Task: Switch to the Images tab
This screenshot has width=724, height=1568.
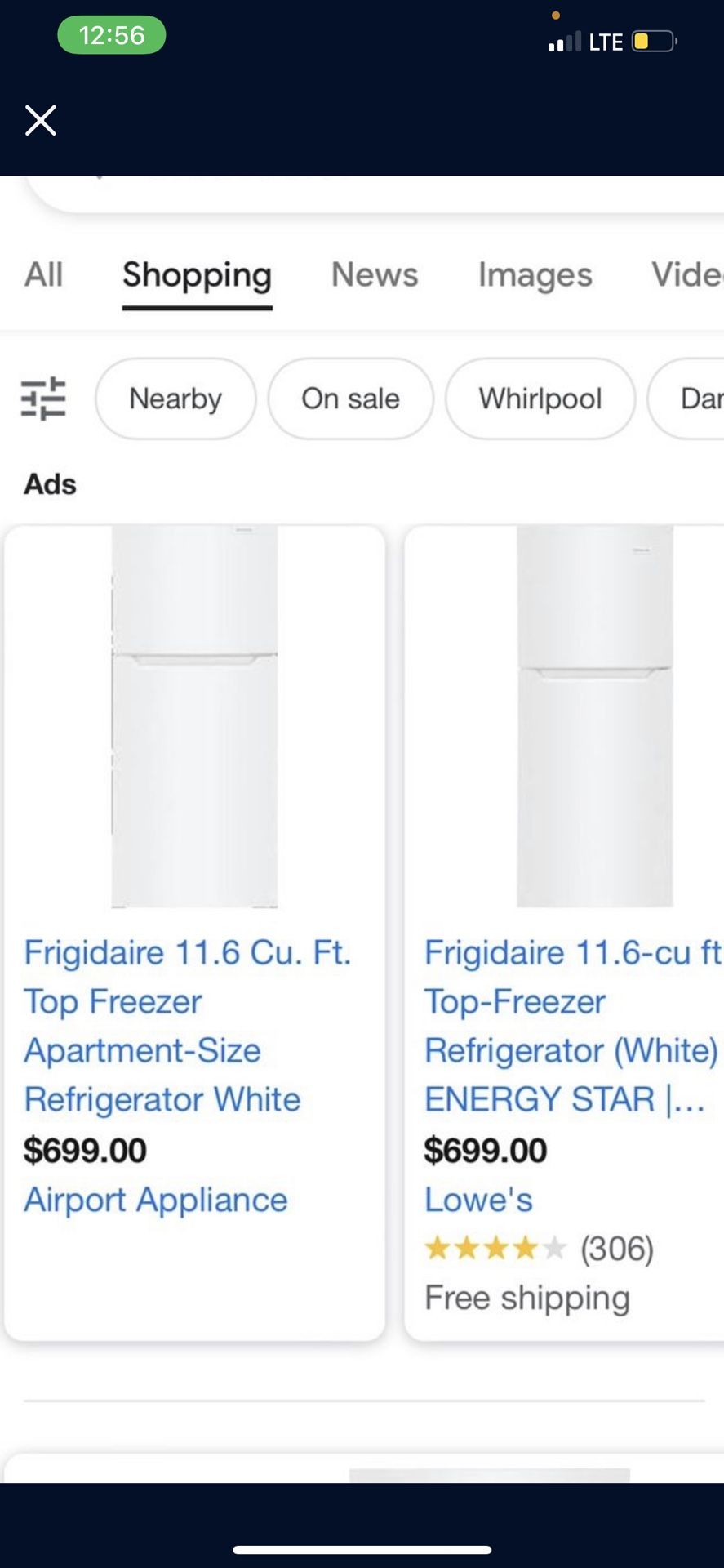Action: point(535,275)
